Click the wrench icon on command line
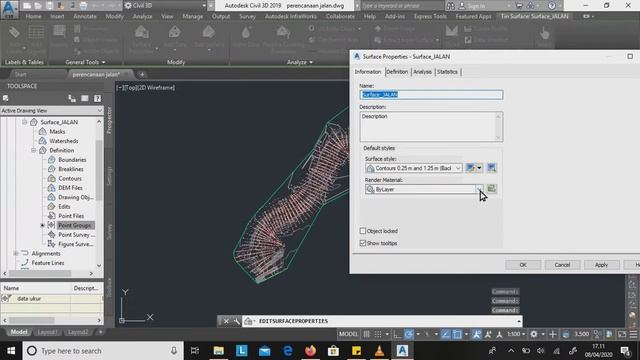The image size is (640, 360). click(237, 321)
